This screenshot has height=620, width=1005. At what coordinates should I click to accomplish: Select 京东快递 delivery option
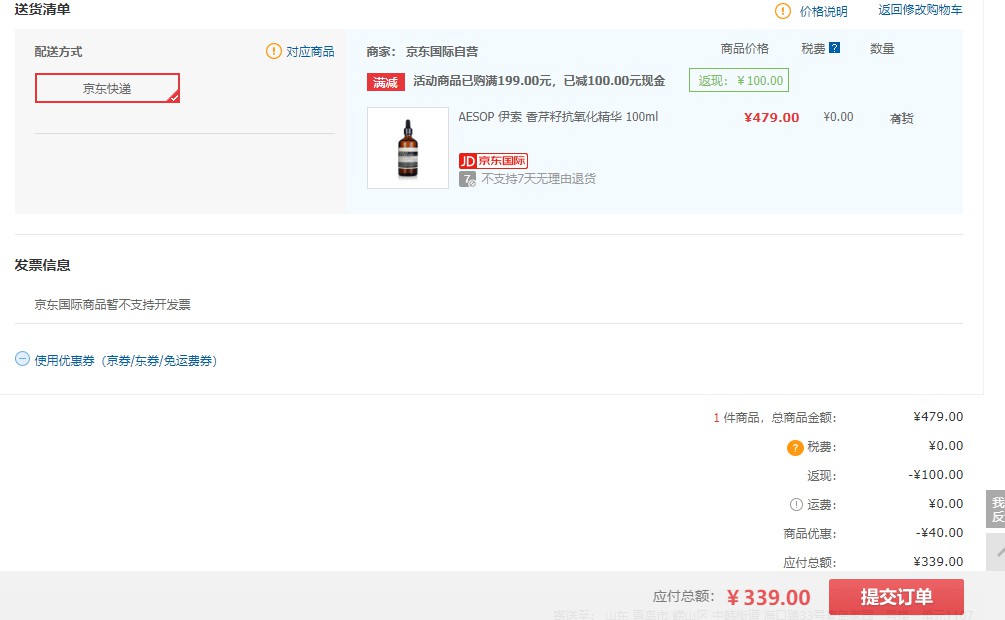tap(107, 88)
